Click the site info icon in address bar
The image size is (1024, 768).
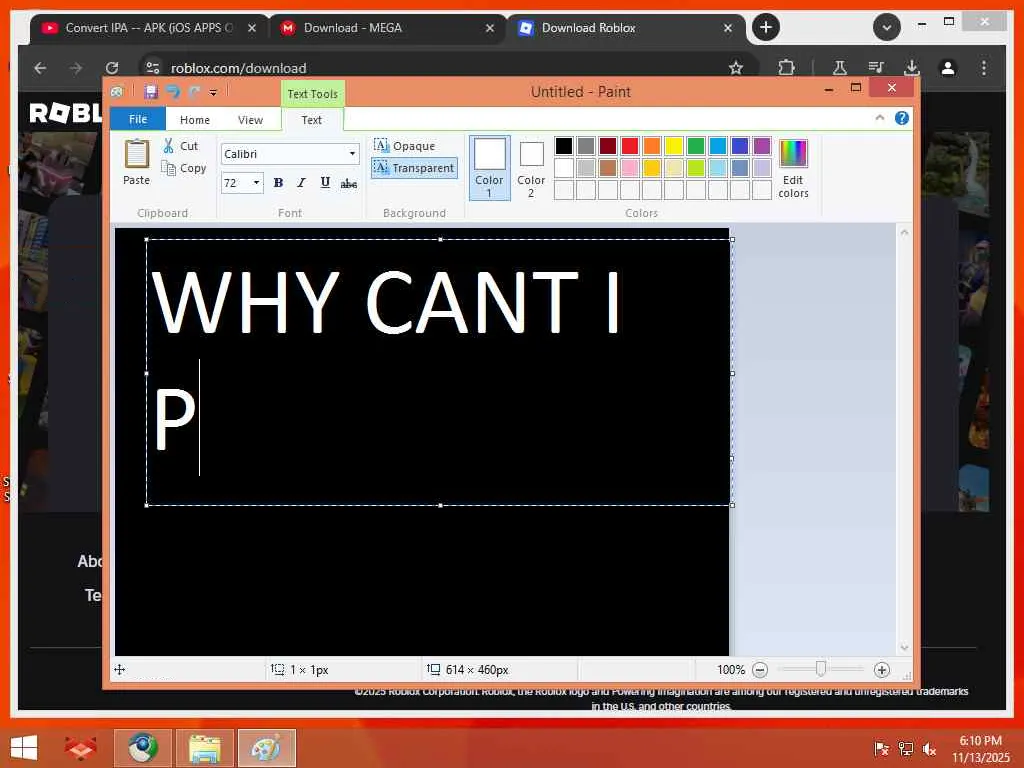point(153,68)
